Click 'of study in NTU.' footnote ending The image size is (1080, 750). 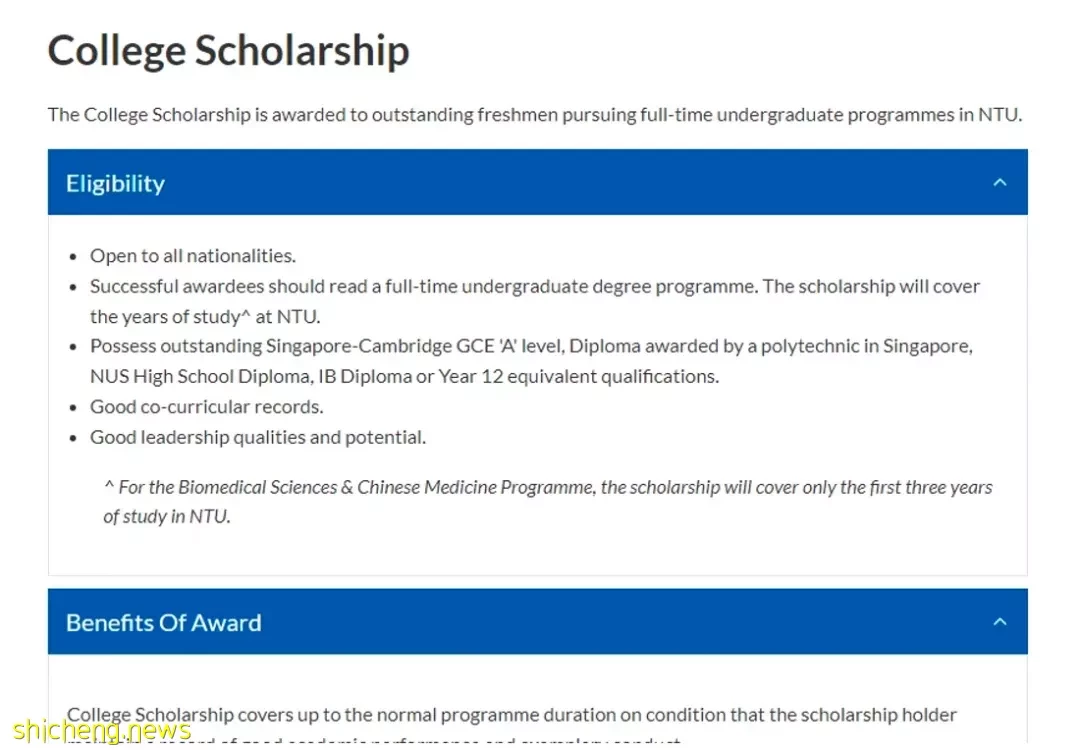(x=167, y=517)
